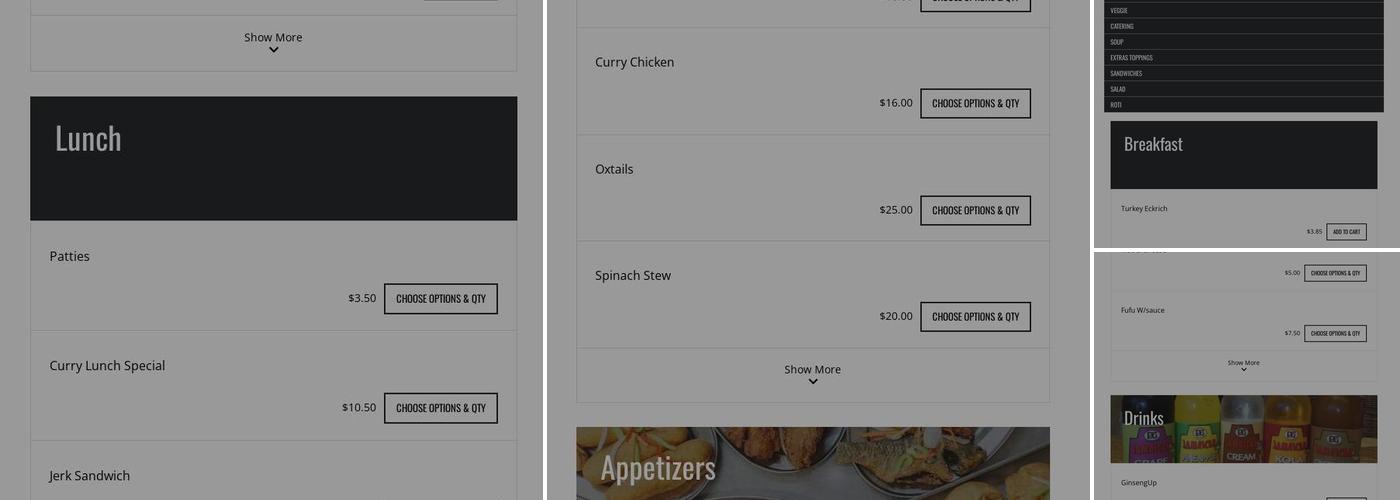Choose options for Fufu W/sauce
1400x500 pixels.
click(1335, 333)
